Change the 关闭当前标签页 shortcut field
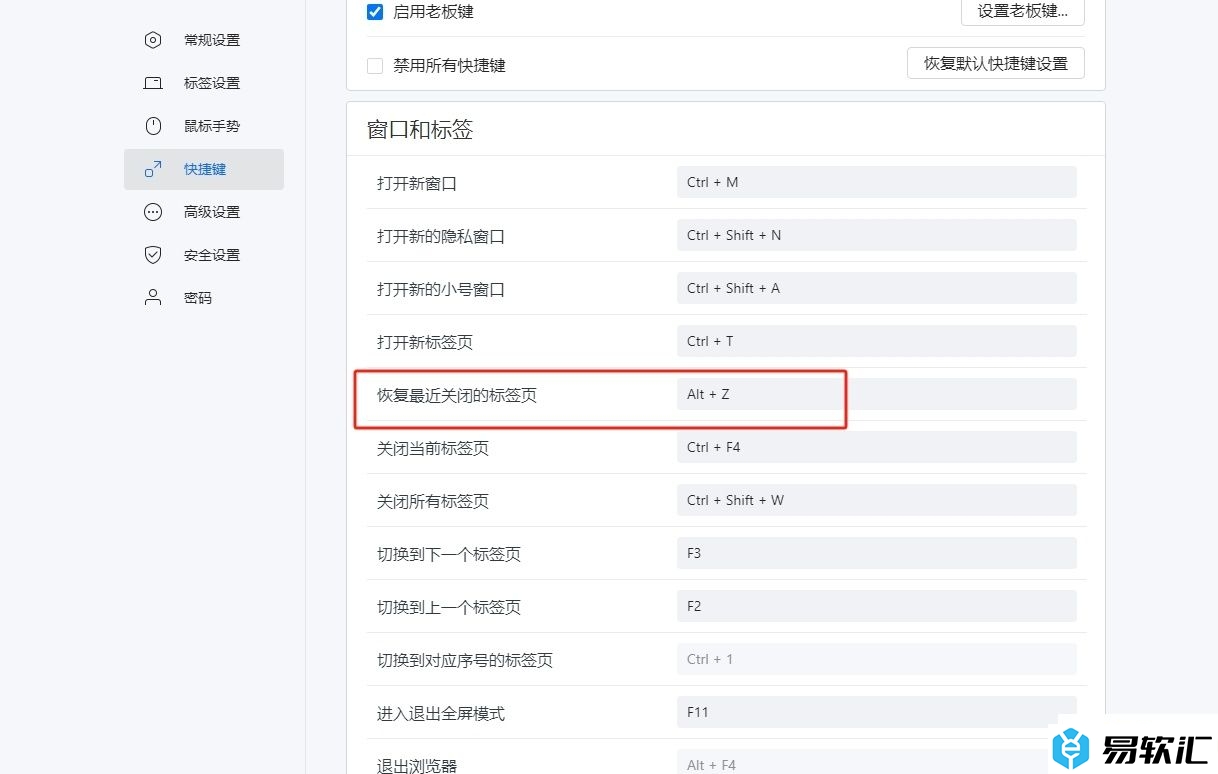The height and width of the screenshot is (774, 1218). (876, 447)
